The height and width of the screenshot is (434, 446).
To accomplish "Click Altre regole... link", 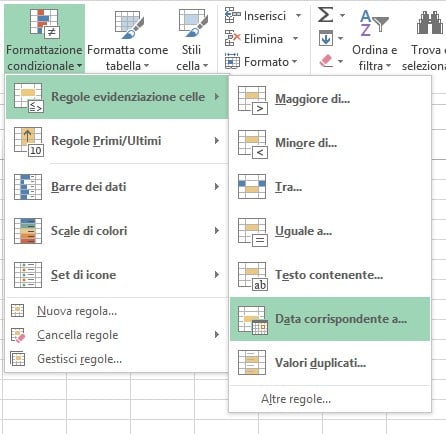I will coord(296,399).
